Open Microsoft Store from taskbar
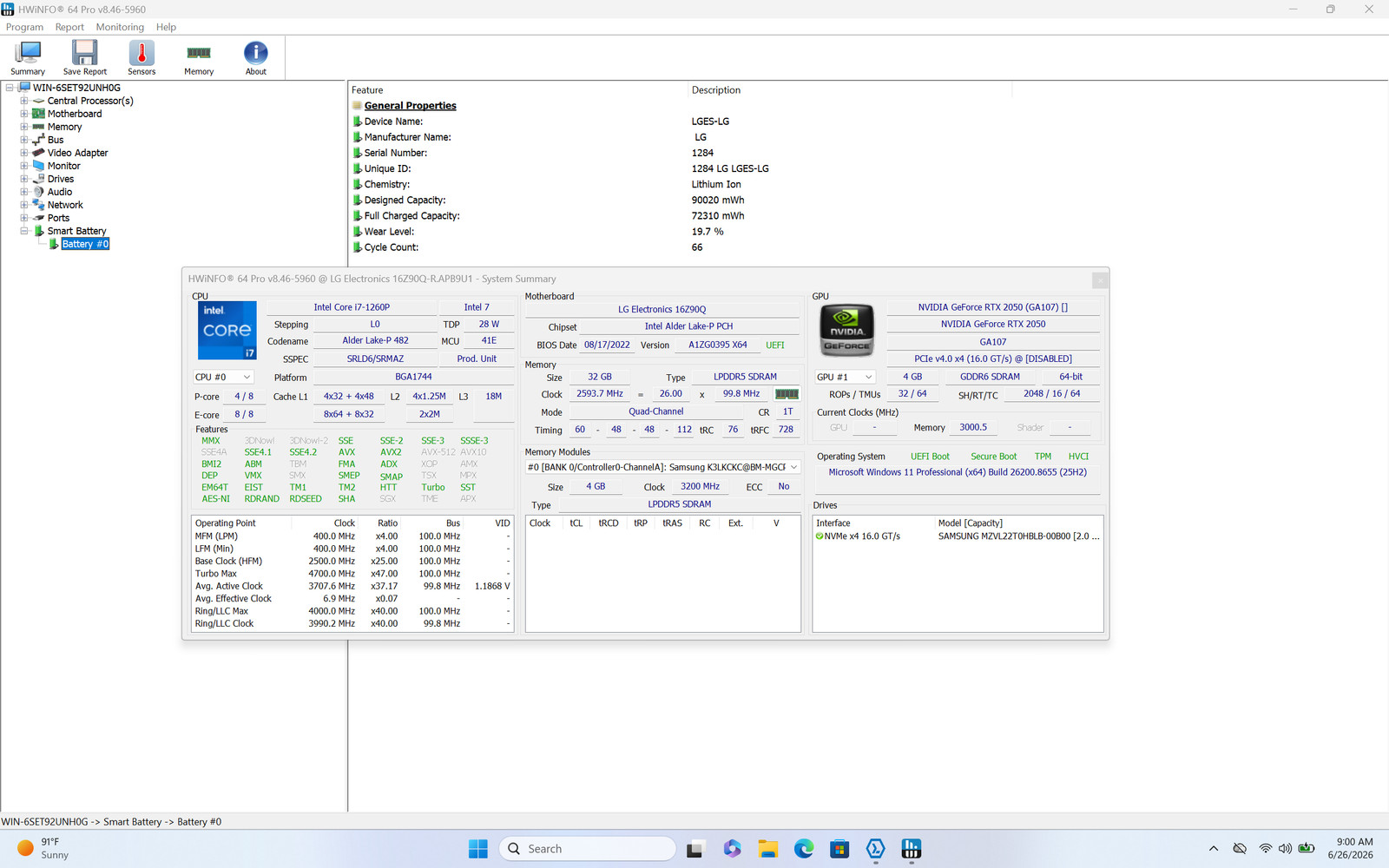This screenshot has height=868, width=1389. click(x=839, y=849)
